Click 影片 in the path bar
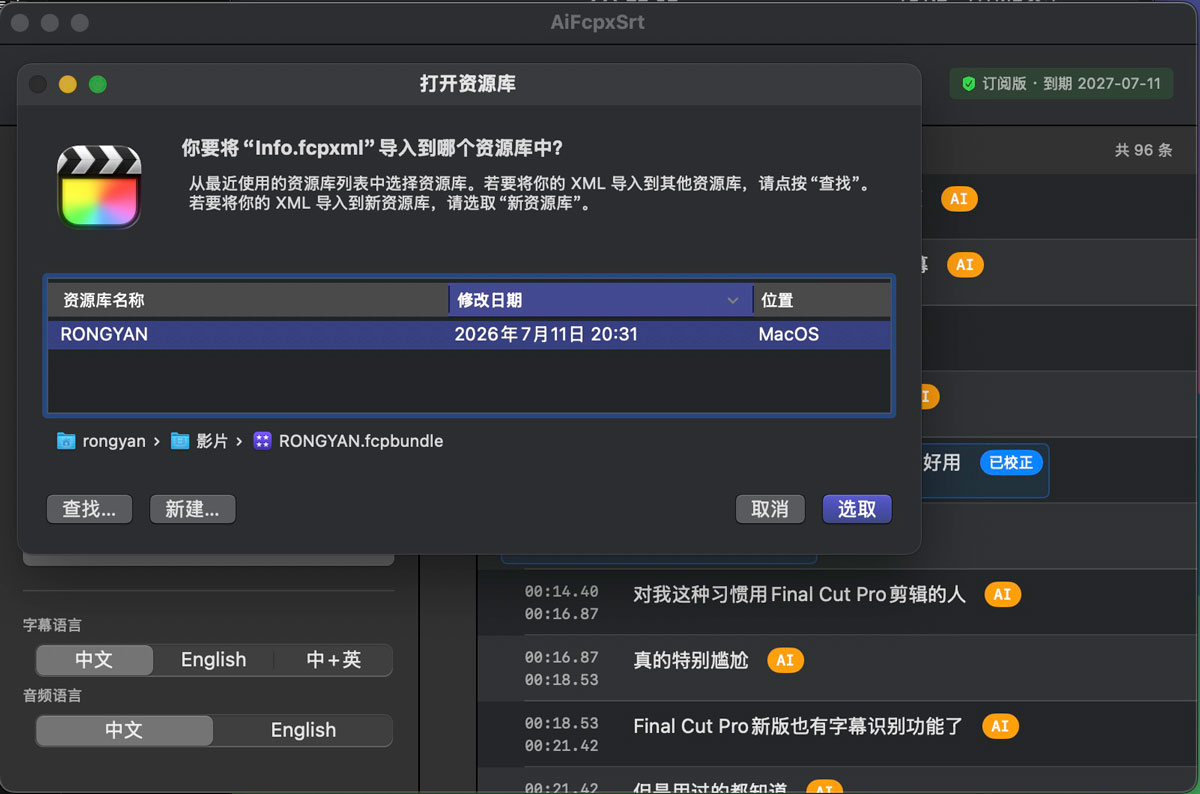Screen dimensions: 1200x794 coord(212,441)
